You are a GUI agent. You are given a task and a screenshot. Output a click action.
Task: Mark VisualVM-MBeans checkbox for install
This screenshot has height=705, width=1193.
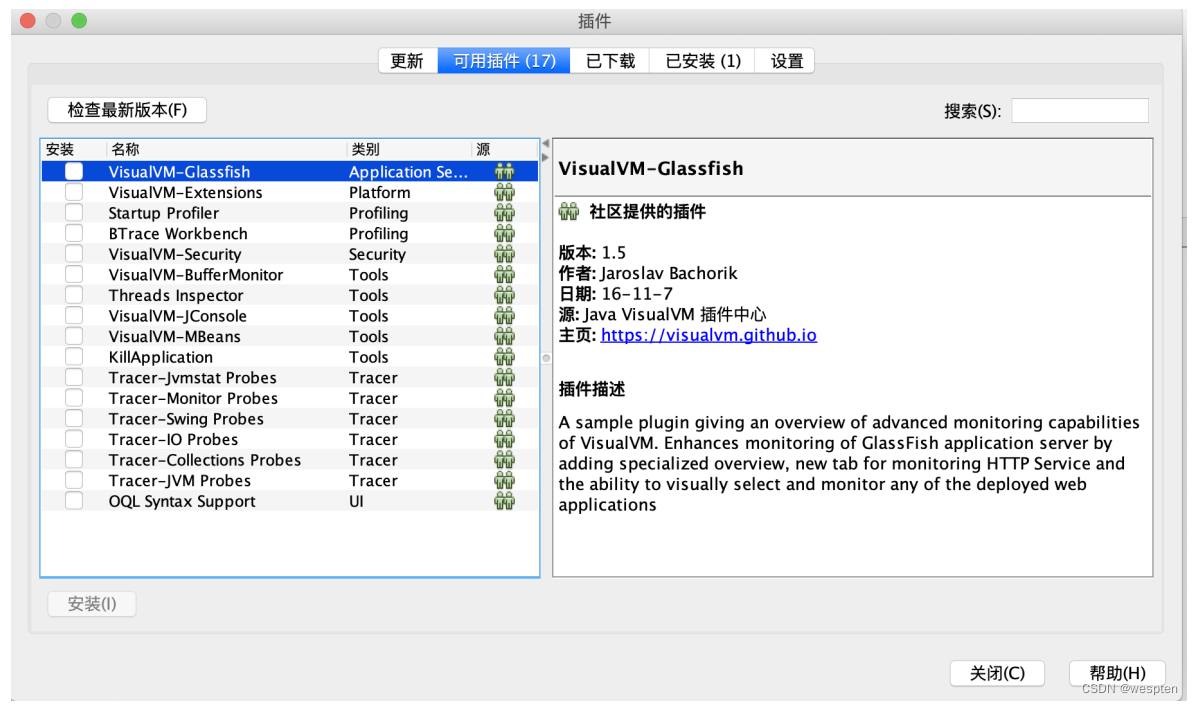coord(74,335)
